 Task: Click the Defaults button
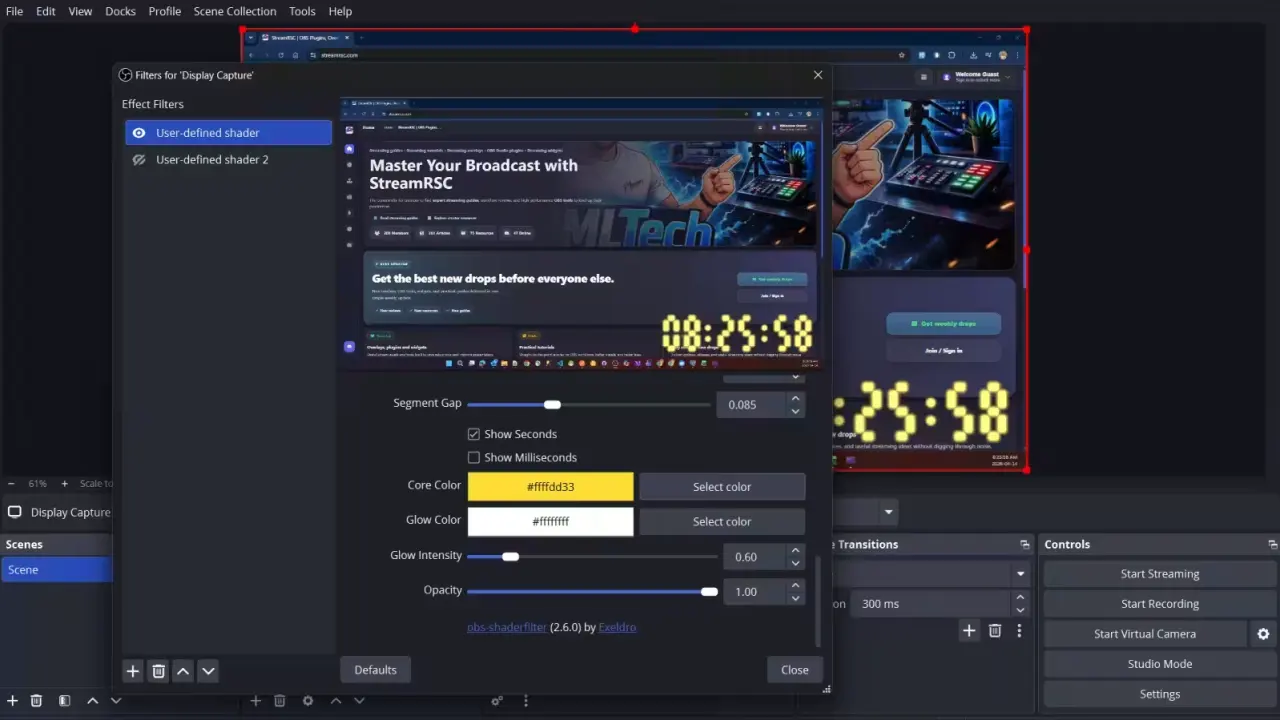(375, 670)
